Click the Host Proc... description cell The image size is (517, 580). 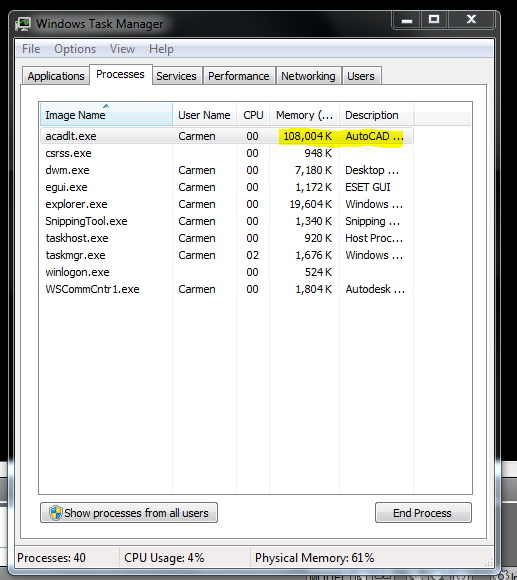tap(374, 238)
